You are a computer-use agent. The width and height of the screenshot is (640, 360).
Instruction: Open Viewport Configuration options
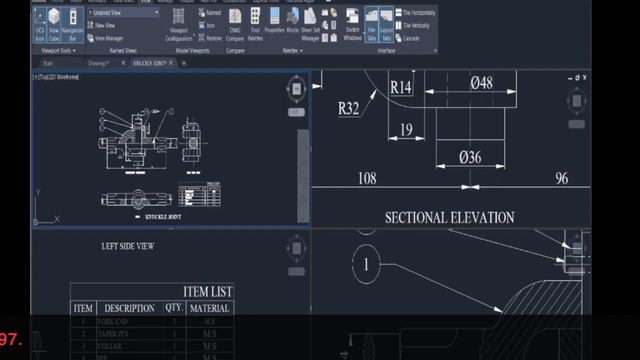(x=178, y=25)
